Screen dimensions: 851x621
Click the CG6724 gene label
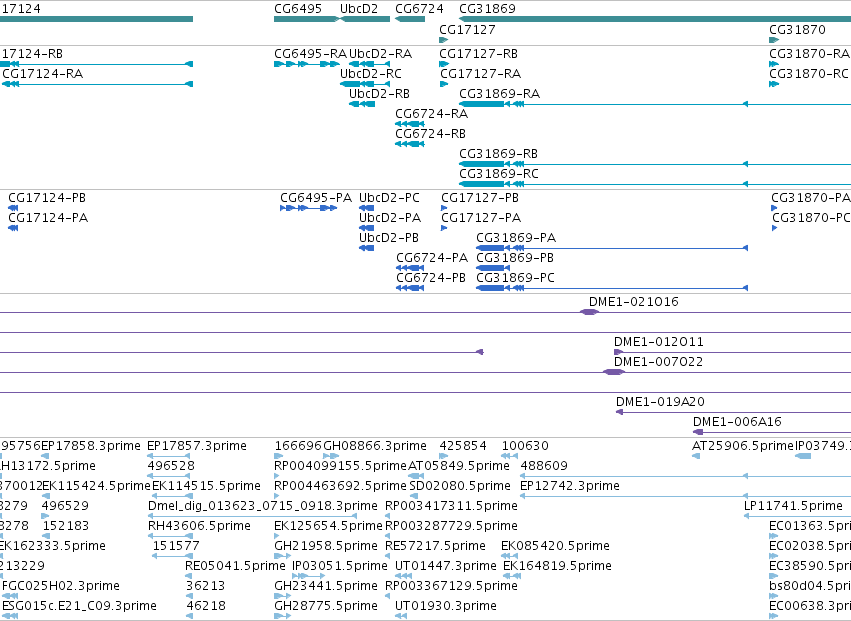pyautogui.click(x=419, y=9)
